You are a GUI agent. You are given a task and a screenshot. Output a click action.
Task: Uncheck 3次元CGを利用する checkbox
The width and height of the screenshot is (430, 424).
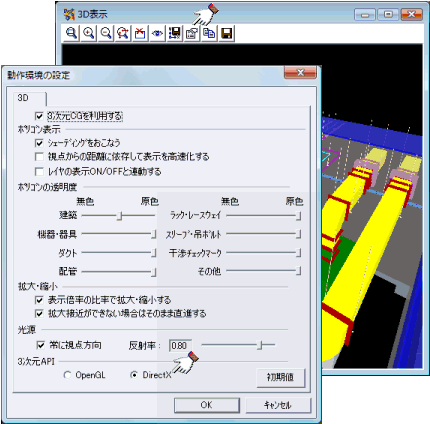pos(39,116)
